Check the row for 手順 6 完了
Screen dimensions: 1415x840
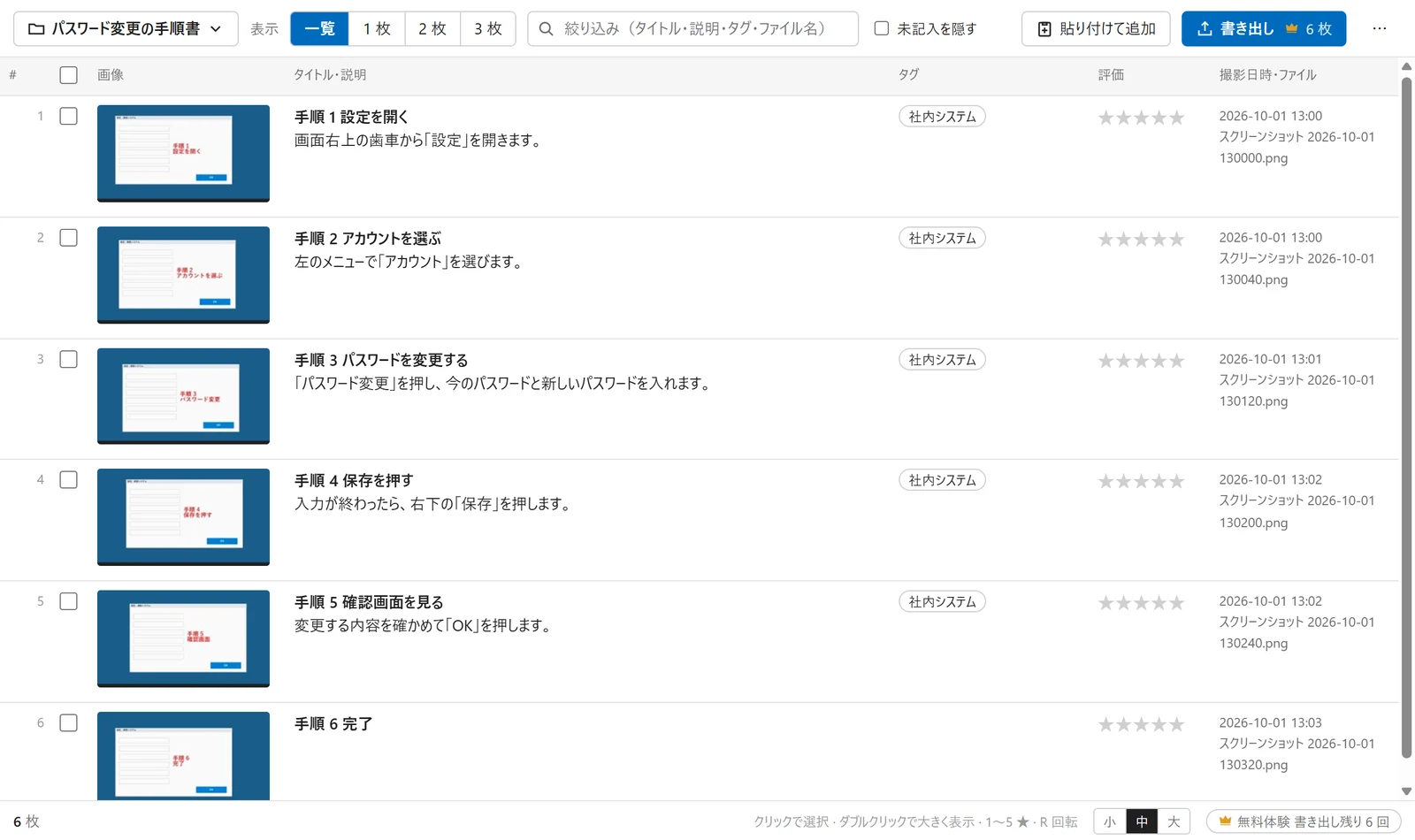coord(68,722)
